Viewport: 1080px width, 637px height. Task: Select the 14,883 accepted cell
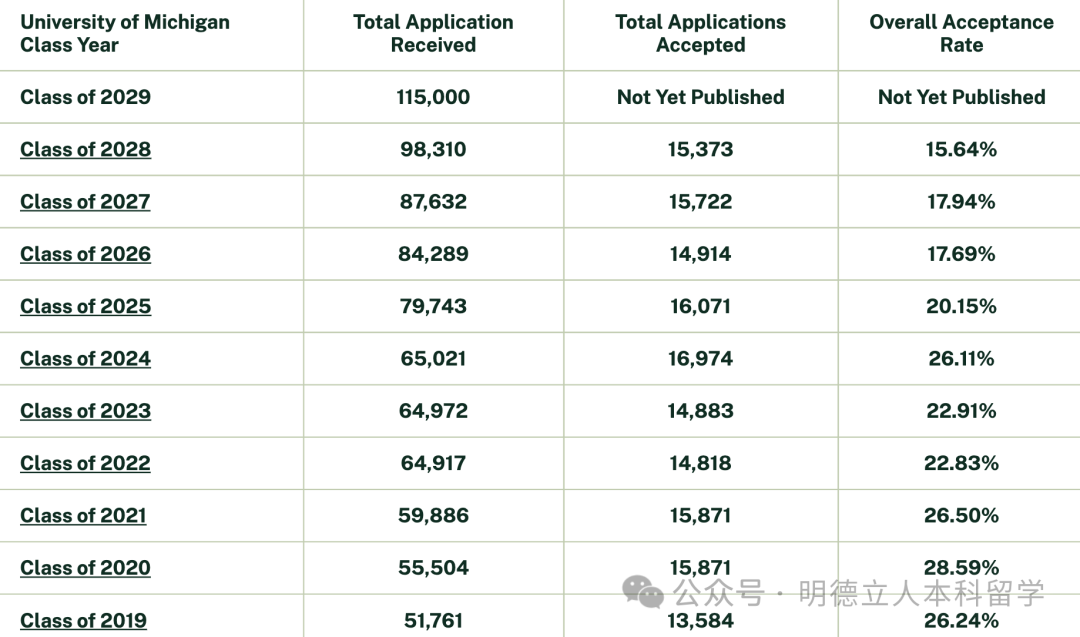click(x=700, y=411)
